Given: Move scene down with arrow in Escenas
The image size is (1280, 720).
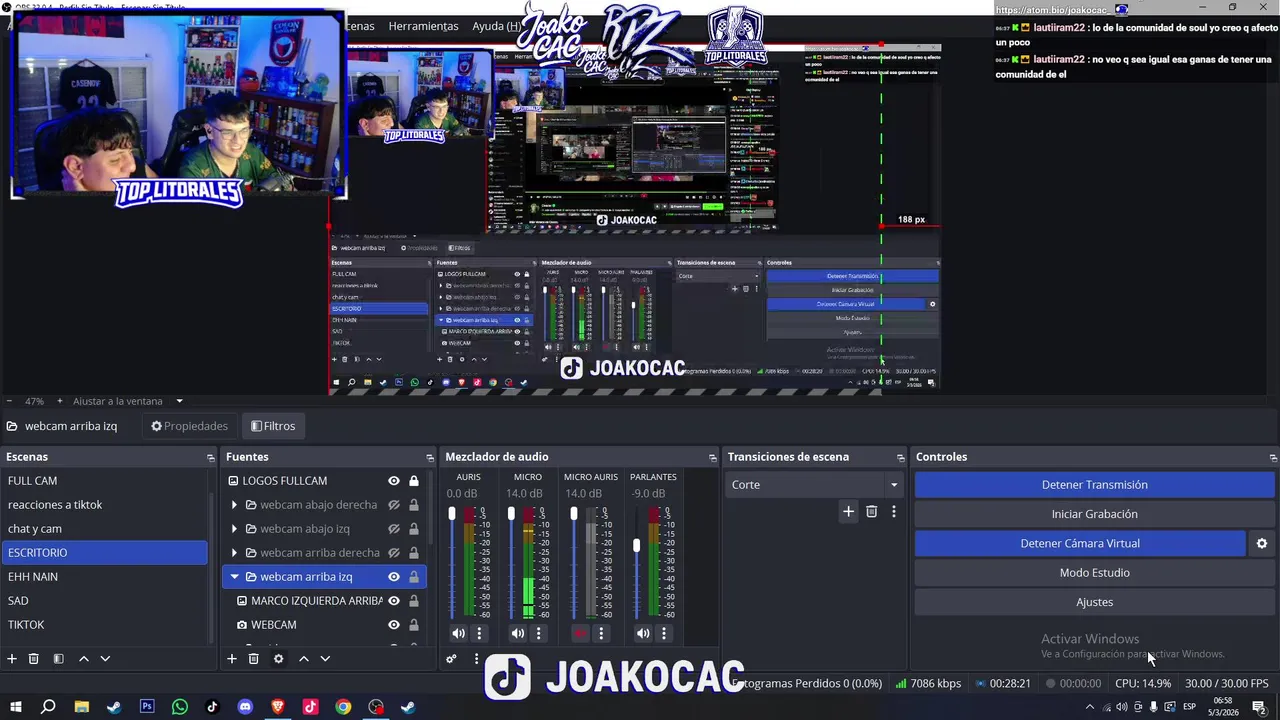Looking at the screenshot, I should (x=105, y=659).
